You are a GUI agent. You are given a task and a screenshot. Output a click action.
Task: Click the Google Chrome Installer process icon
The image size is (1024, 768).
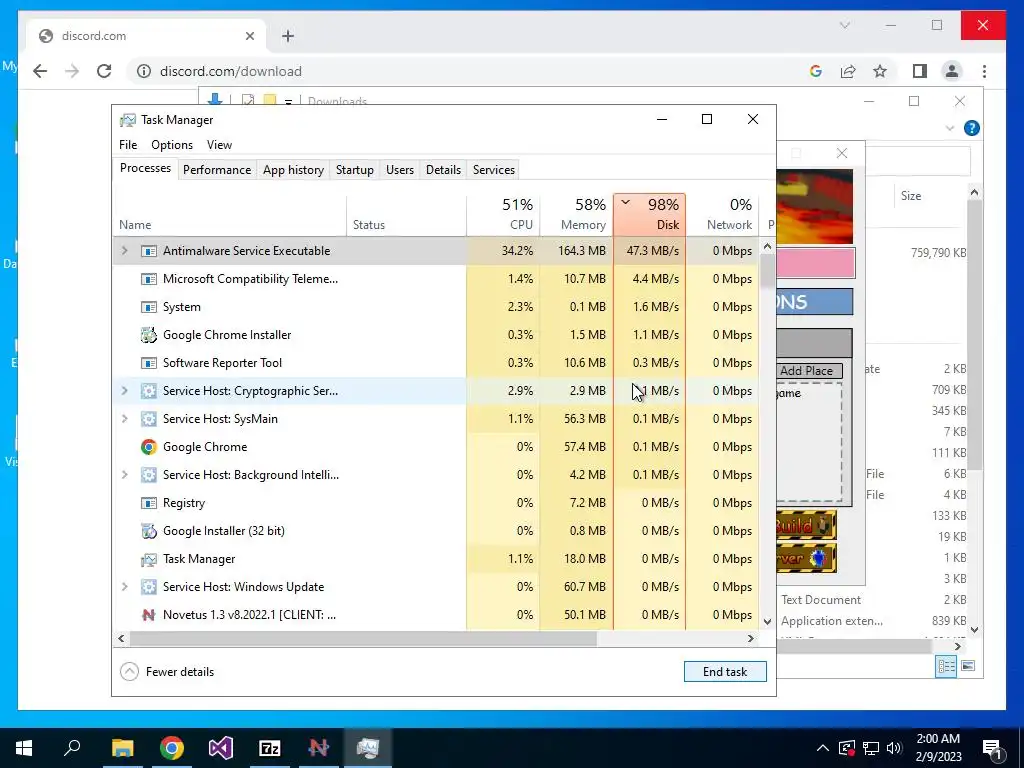pyautogui.click(x=149, y=335)
